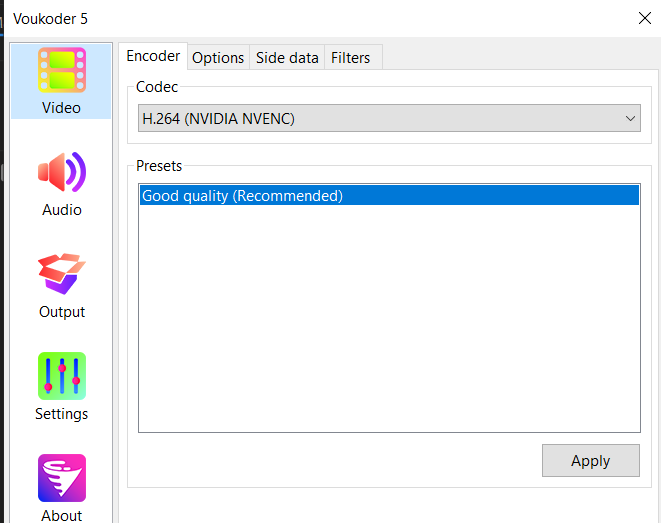The image size is (661, 523).
Task: Click the About tornado icon
Action: click(x=62, y=478)
